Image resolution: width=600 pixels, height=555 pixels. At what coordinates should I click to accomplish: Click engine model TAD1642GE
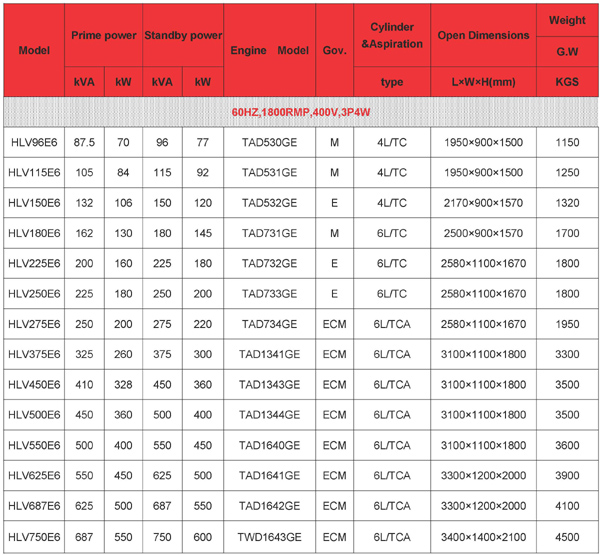(x=269, y=506)
